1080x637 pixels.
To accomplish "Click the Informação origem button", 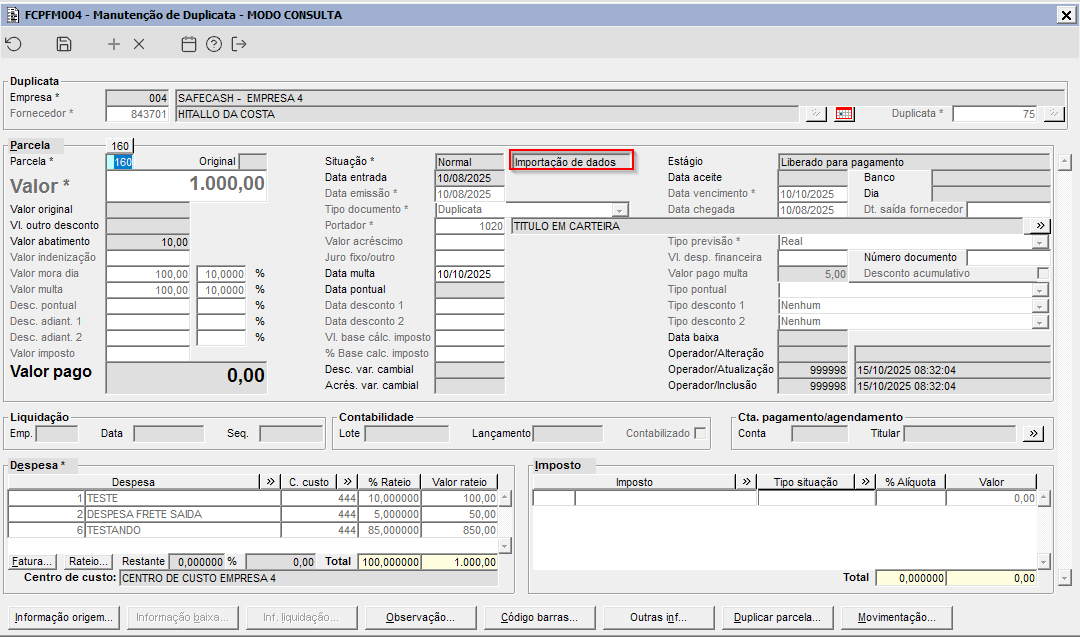I will click(64, 618).
